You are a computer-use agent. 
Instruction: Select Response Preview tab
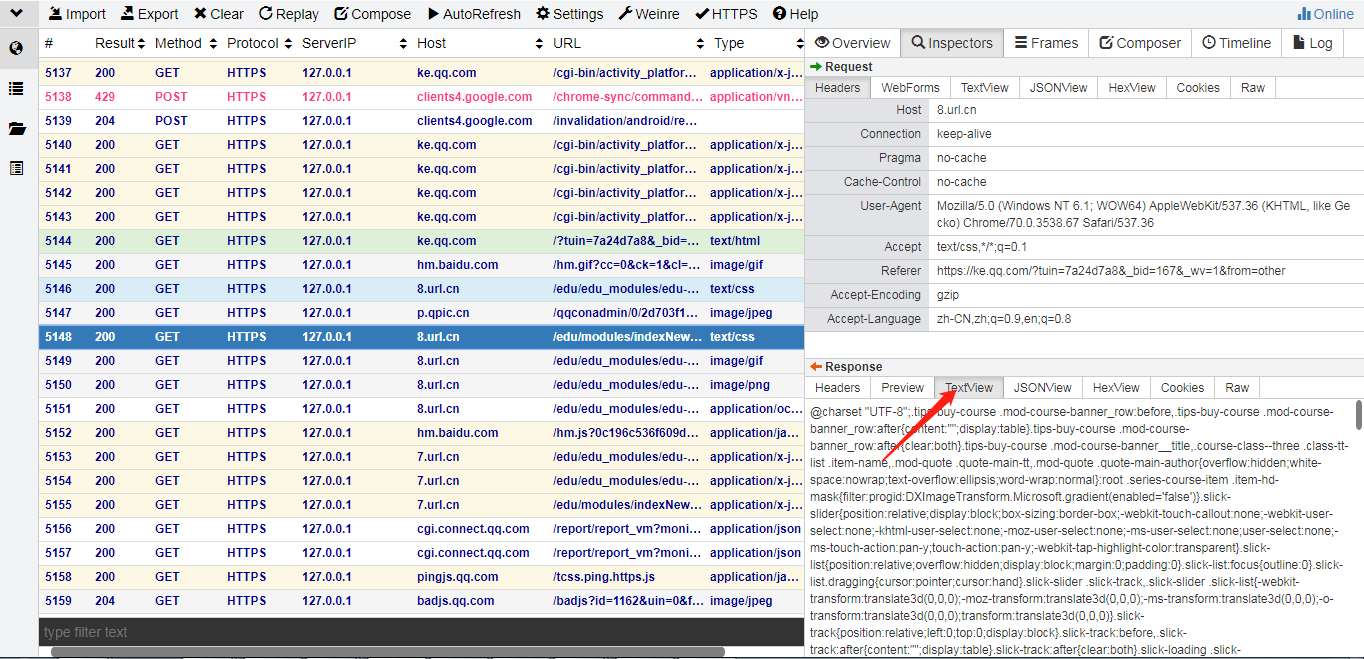(x=903, y=388)
